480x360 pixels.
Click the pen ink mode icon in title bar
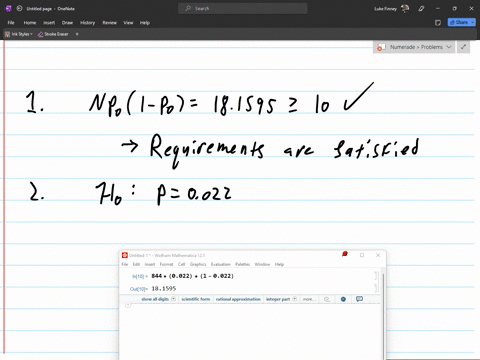point(421,9)
